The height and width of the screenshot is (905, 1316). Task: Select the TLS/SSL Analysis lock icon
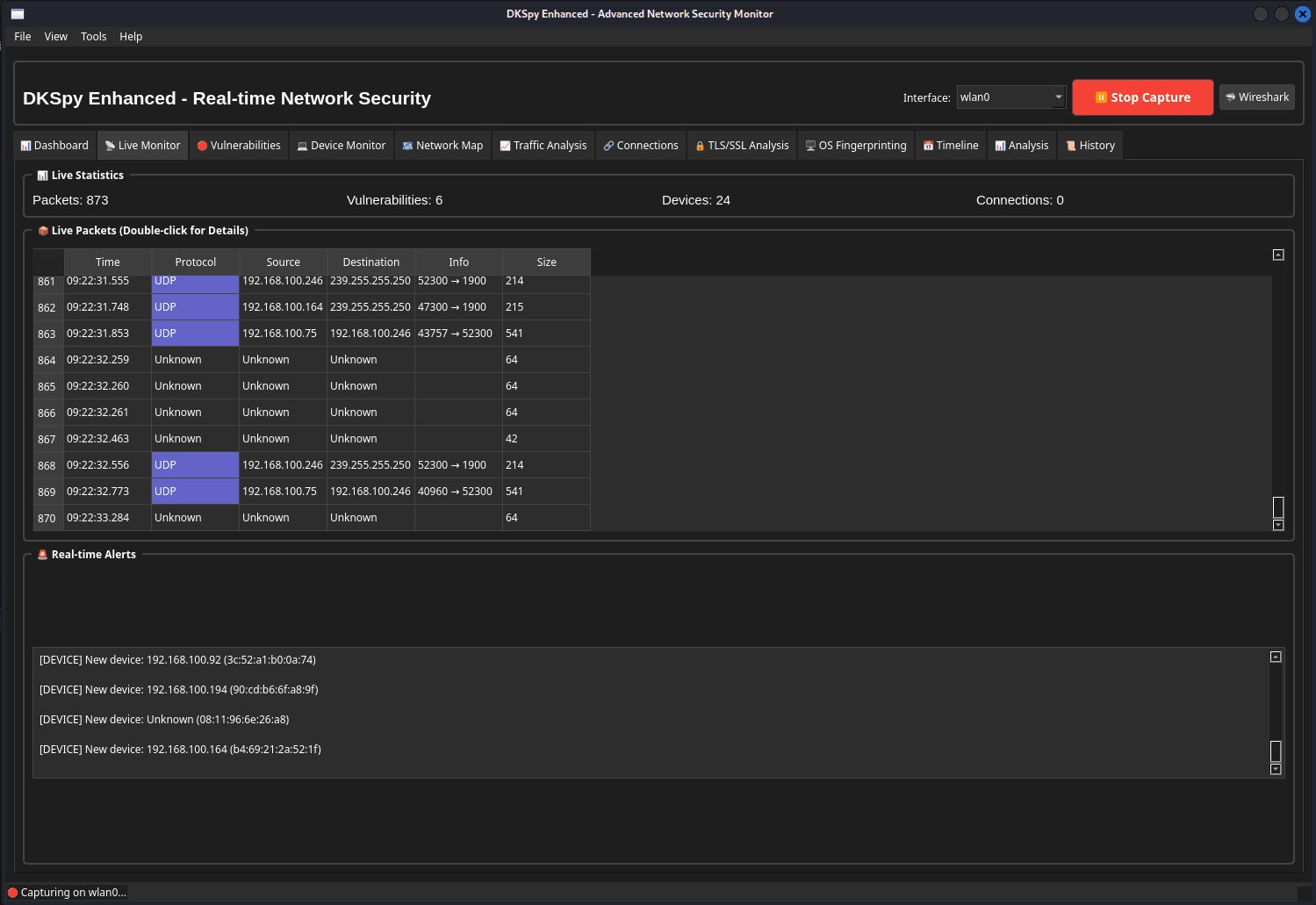point(700,146)
